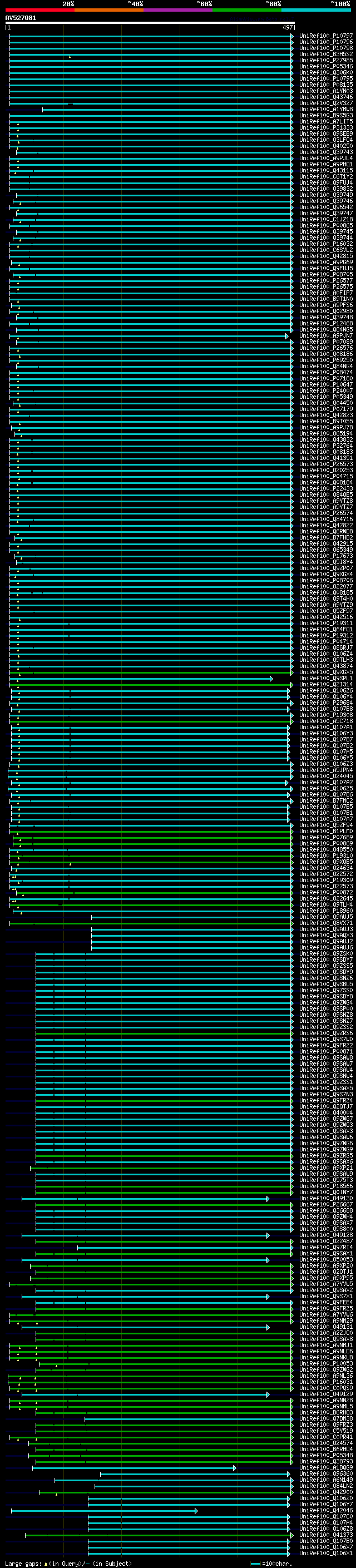Open hit UniRef100_P10797
Viewport: 356px width, 1568px height.
coord(326,36)
